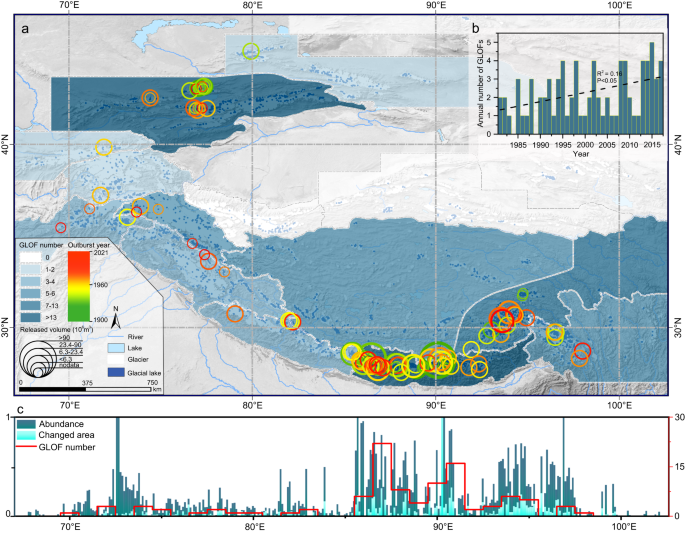Select the '1-2' GLOF number swatch
Viewport: 685px width, 533px height.
tap(31, 270)
